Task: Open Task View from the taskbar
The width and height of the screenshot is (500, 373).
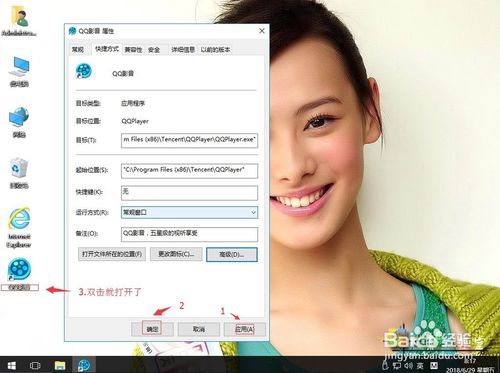Action: [35, 365]
